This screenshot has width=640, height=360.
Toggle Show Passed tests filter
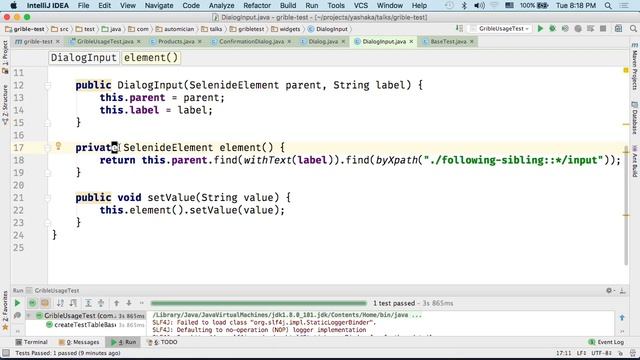pos(32,303)
